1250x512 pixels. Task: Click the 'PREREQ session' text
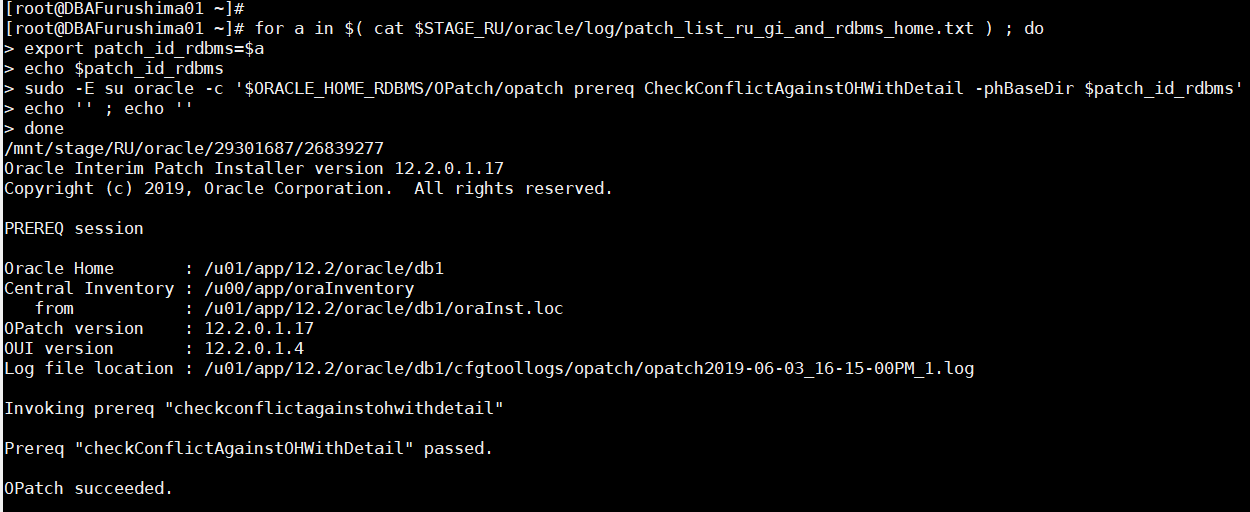(74, 228)
